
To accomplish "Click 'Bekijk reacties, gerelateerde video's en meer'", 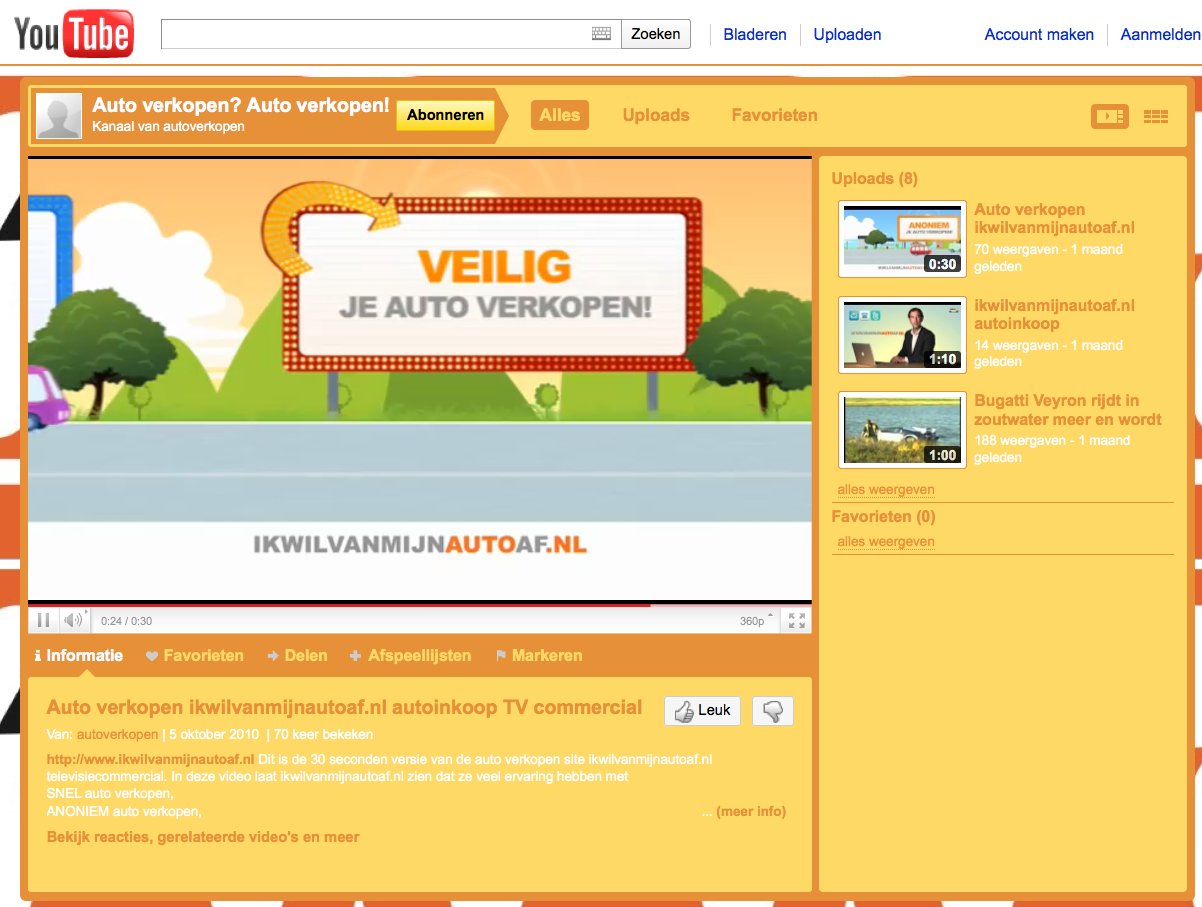I will tap(203, 837).
